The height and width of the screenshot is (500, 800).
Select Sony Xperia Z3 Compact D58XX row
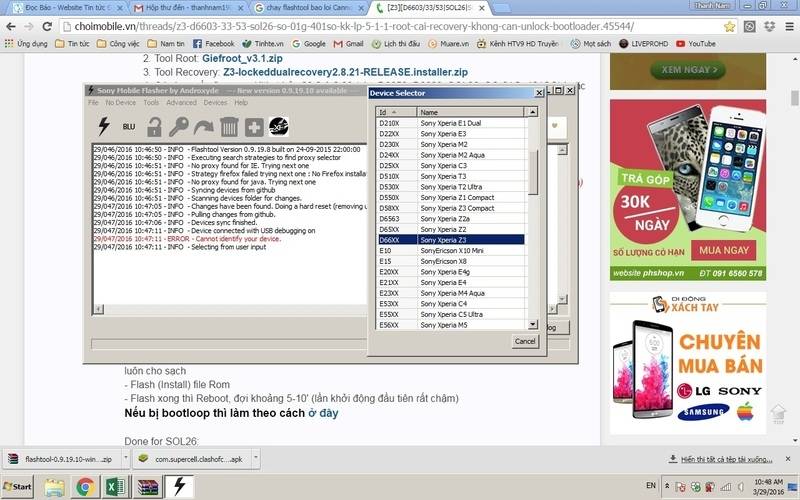tap(451, 208)
